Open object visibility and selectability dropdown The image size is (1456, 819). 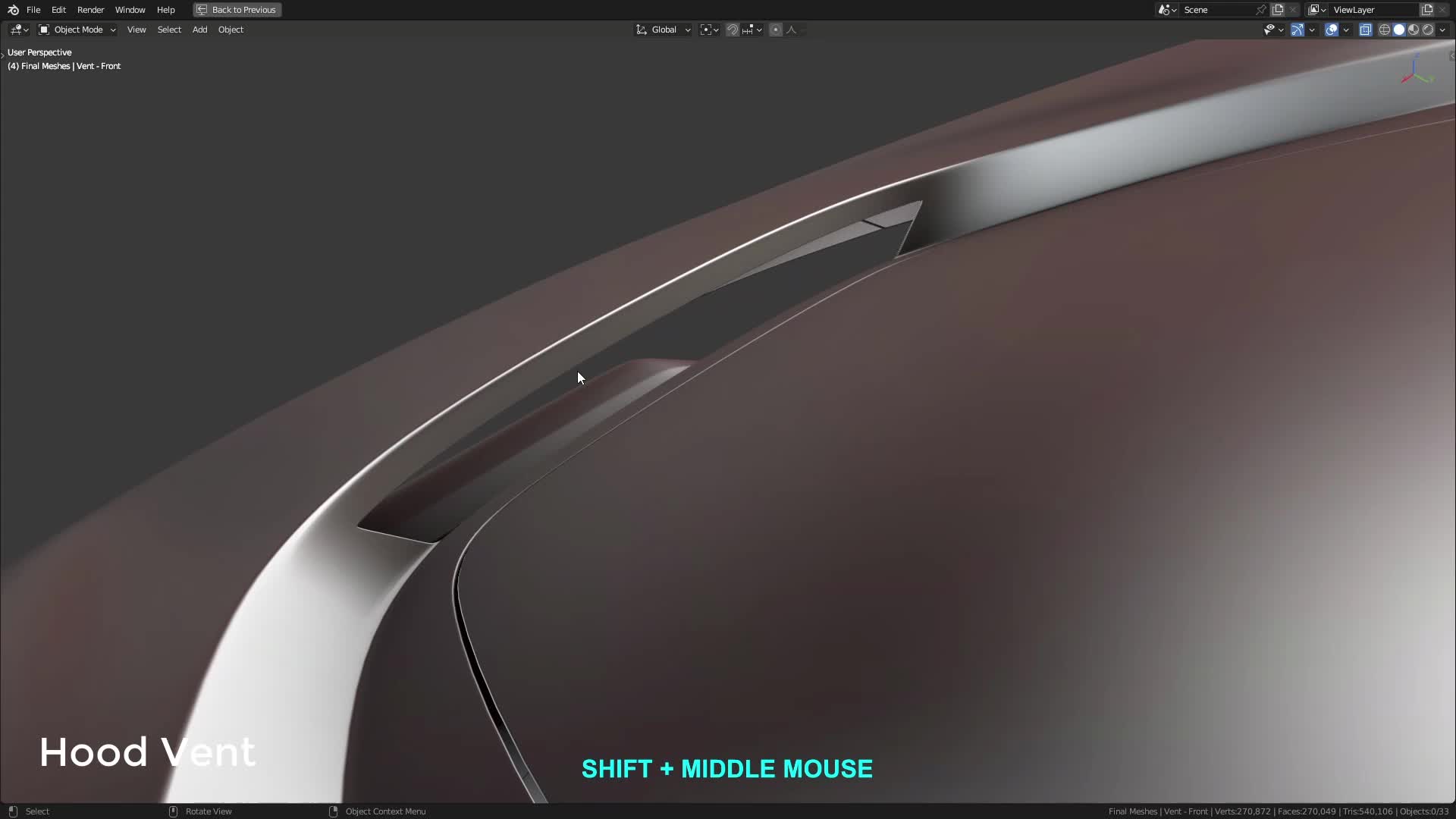click(1273, 30)
